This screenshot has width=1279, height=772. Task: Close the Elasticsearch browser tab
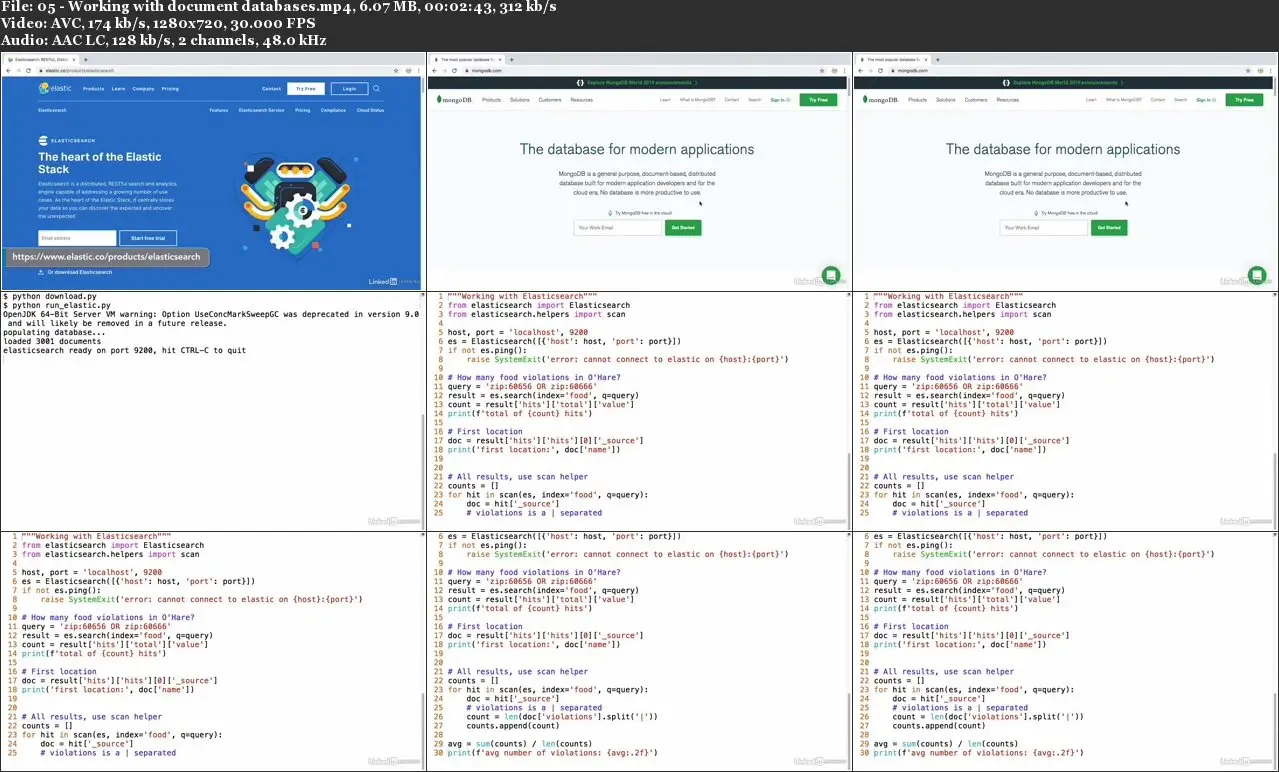[76, 60]
